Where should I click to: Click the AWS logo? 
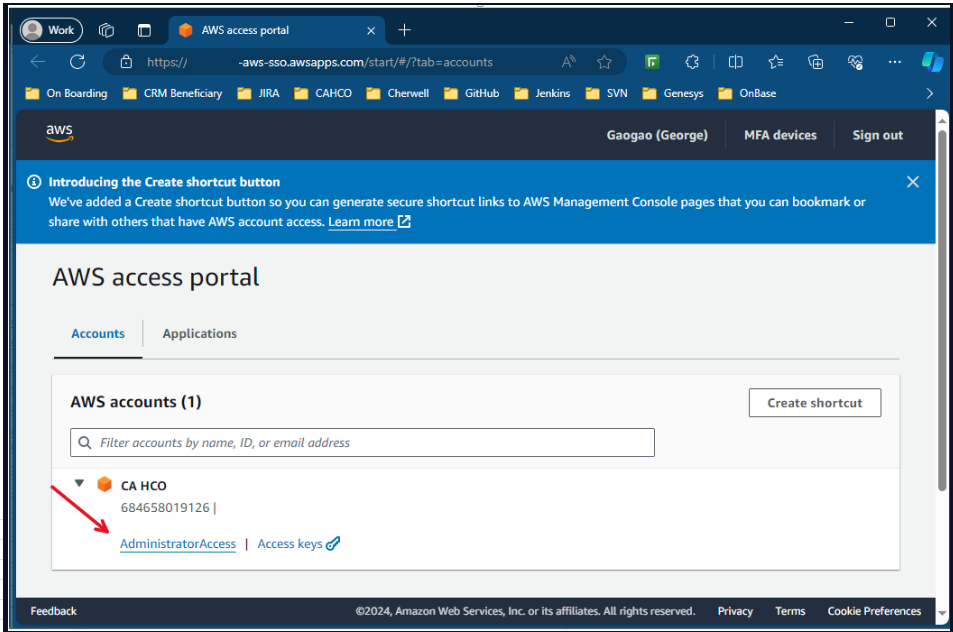(59, 132)
